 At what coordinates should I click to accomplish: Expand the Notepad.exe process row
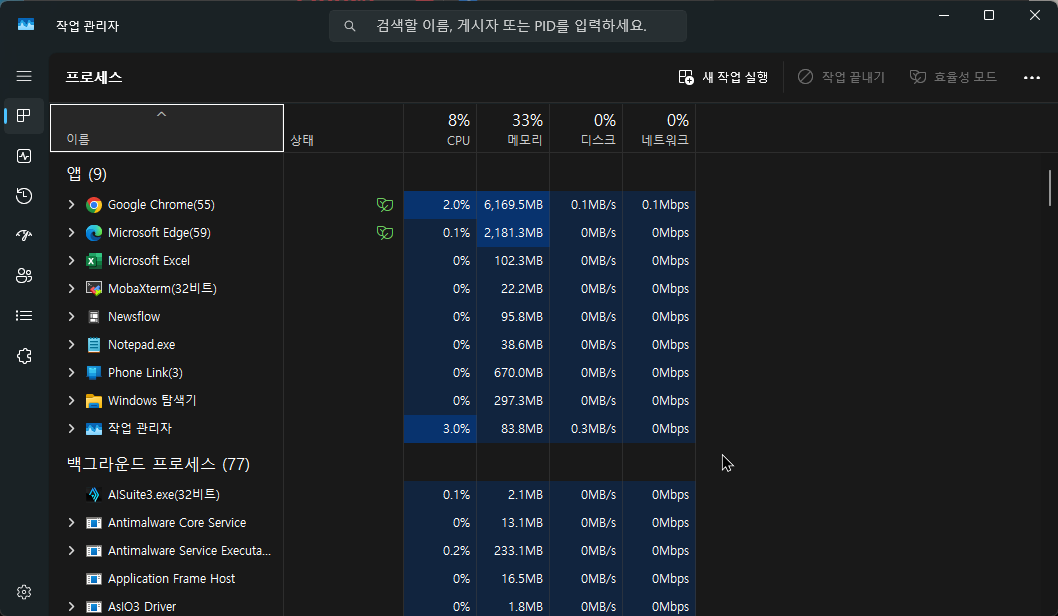pyautogui.click(x=71, y=345)
